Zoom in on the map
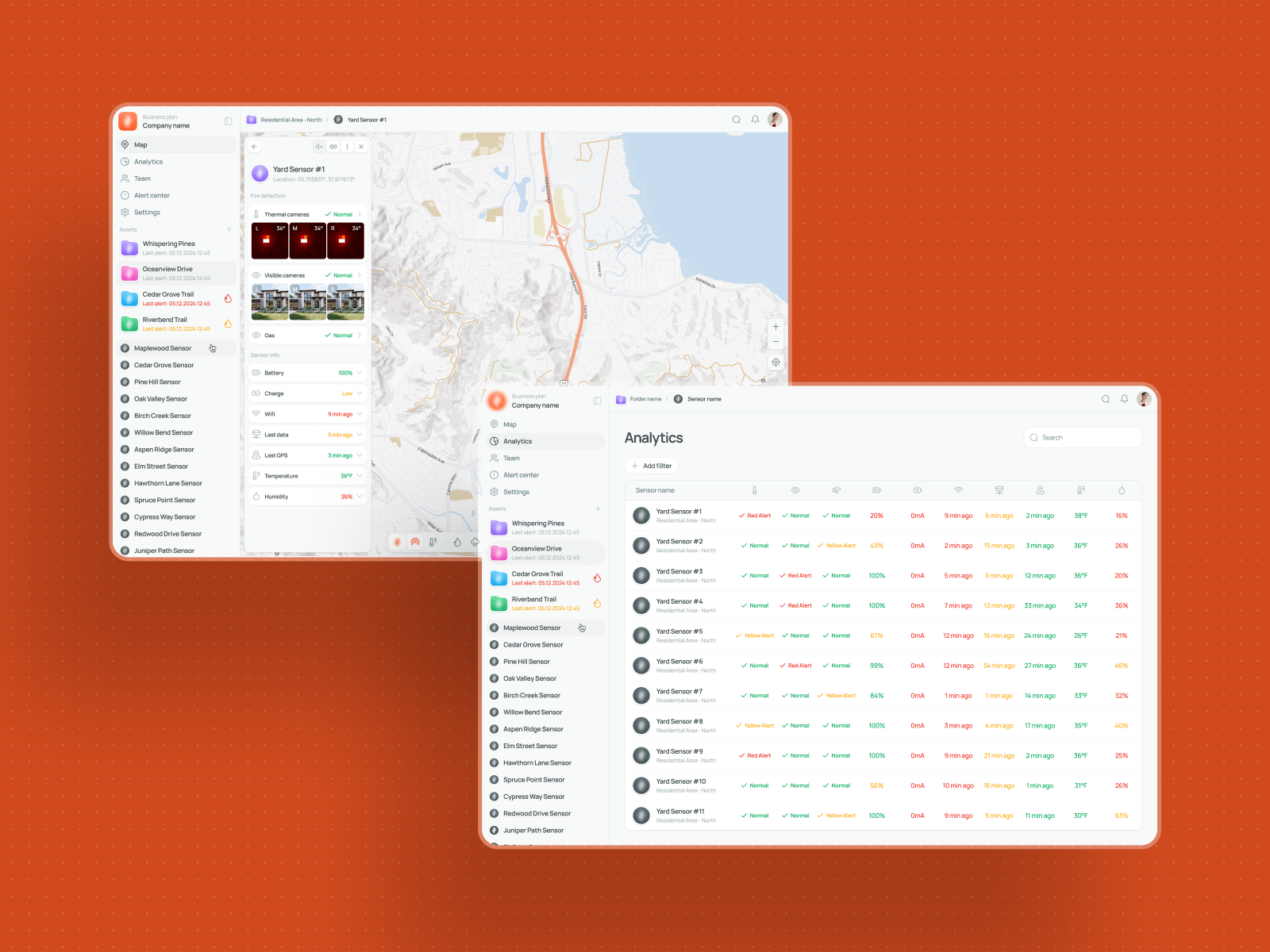Image resolution: width=1270 pixels, height=952 pixels. coord(776,327)
